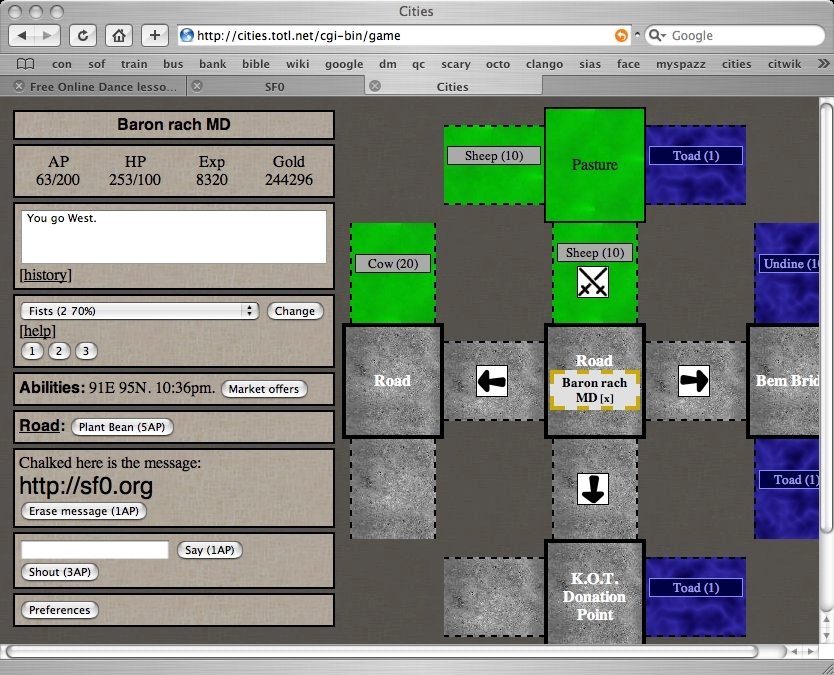This screenshot has width=834, height=675.
Task: Open the history link
Action: point(46,275)
